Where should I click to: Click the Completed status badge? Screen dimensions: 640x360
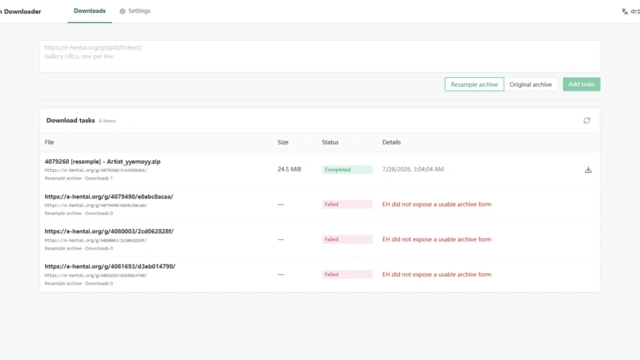coord(347,169)
